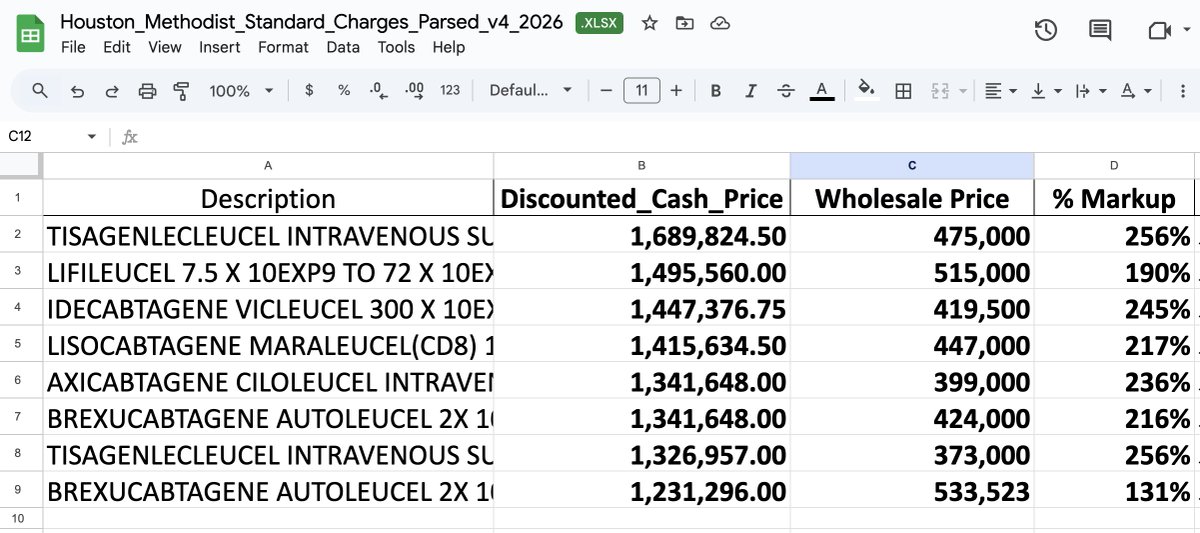Select cell with wholesale price 533,523

click(912, 492)
